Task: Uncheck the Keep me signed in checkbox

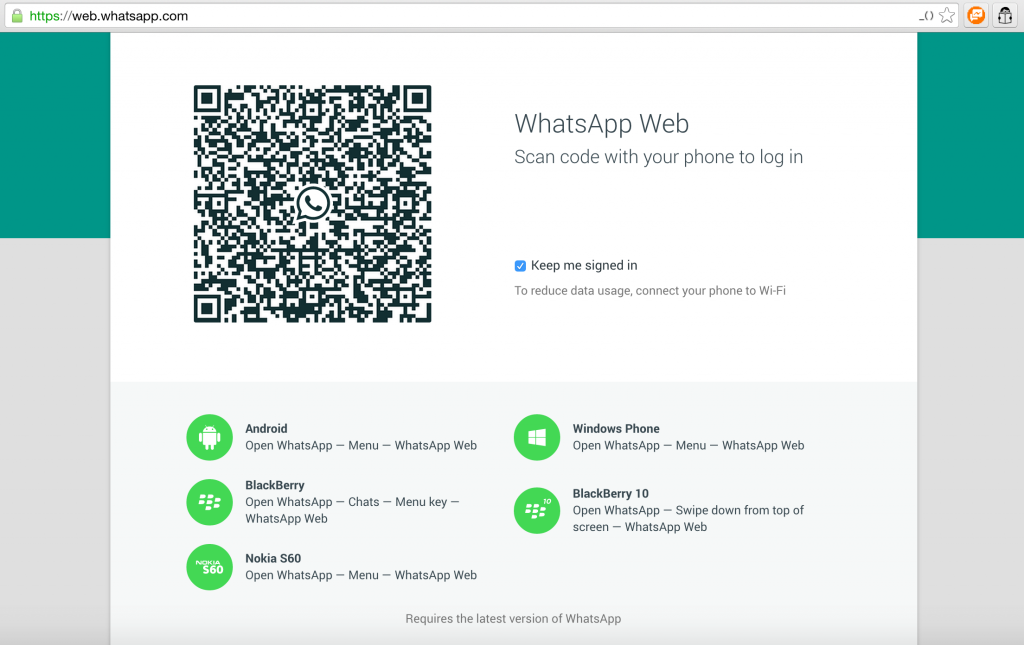Action: pyautogui.click(x=520, y=266)
